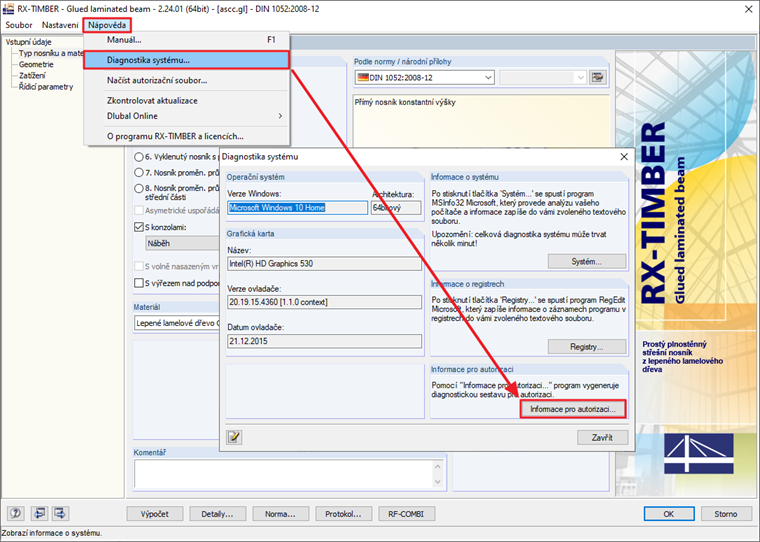
Task: Click Informace pro autorizaci... button
Action: 573,409
